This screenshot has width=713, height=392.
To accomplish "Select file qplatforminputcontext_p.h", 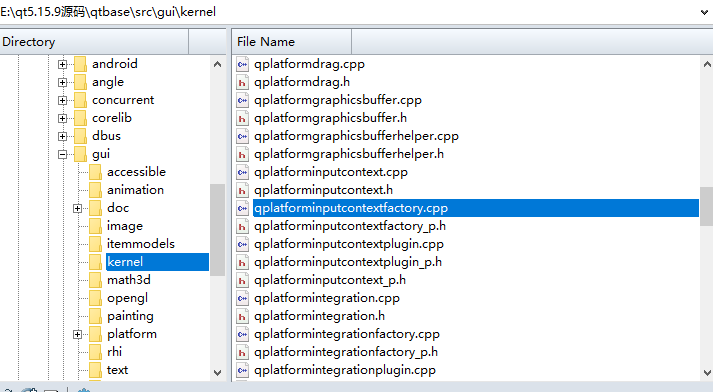I will (330, 280).
